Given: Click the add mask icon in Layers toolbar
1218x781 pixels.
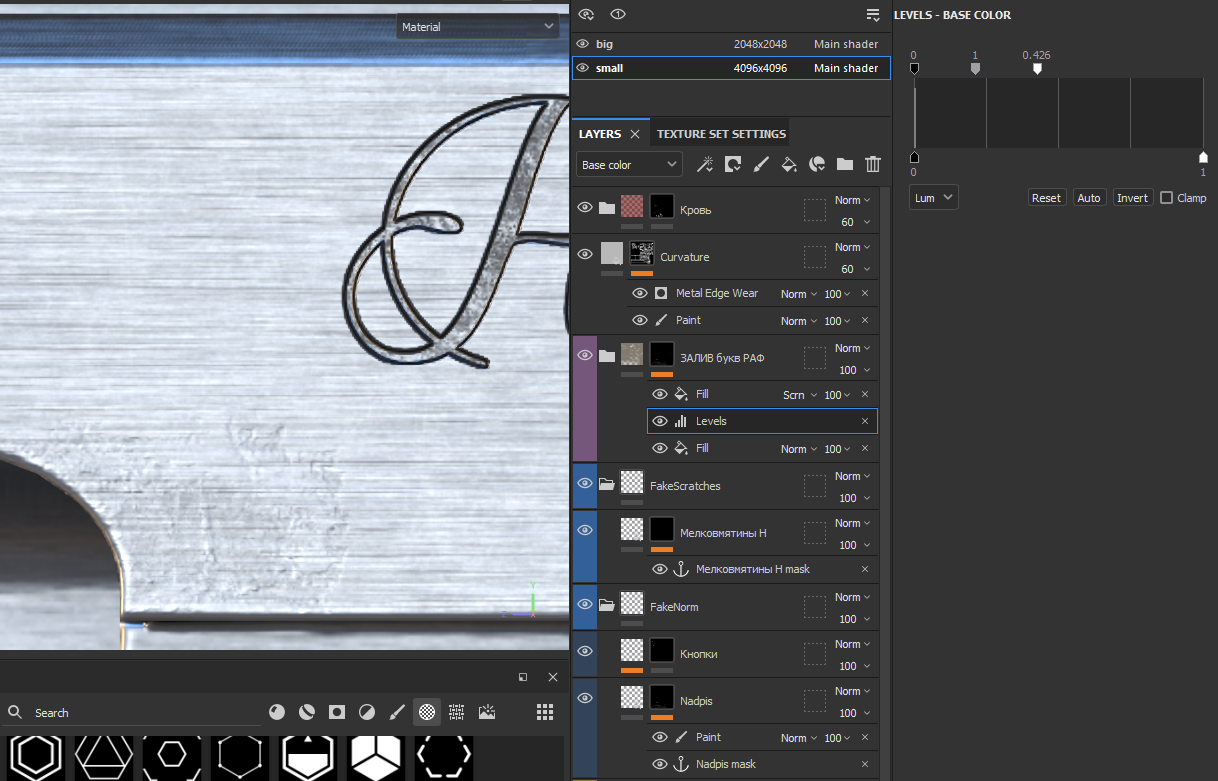Looking at the screenshot, I should tap(733, 164).
